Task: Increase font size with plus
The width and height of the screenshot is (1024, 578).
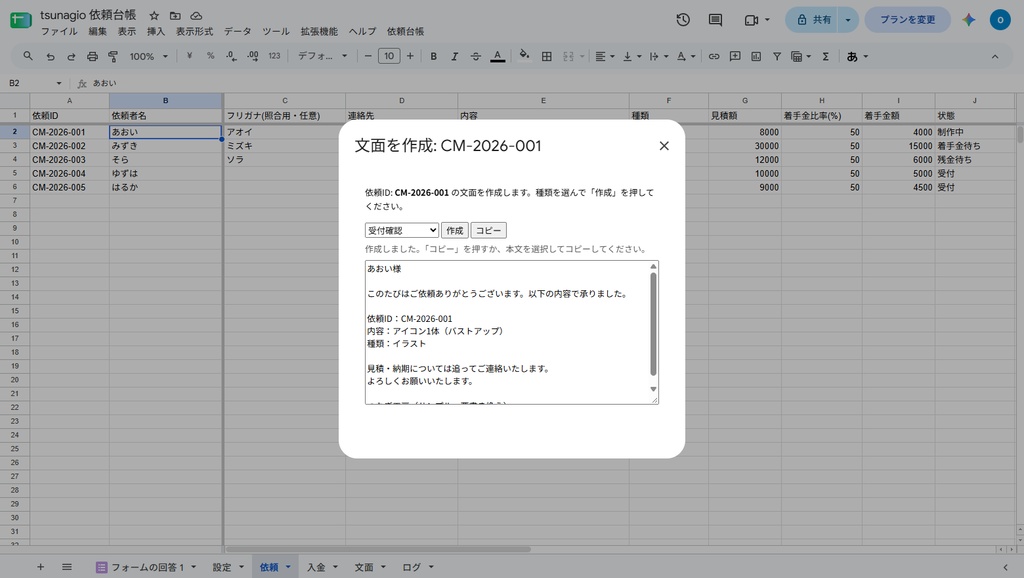Action: [x=410, y=56]
